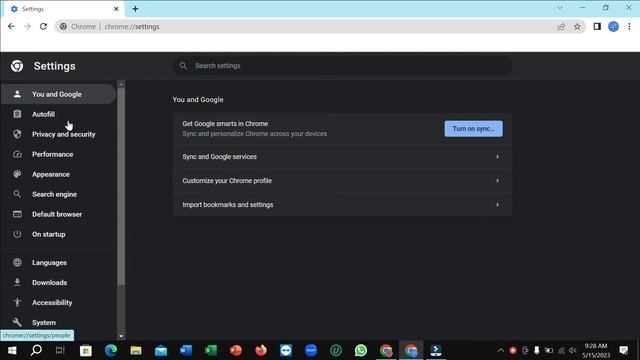Image resolution: width=640 pixels, height=360 pixels.
Task: Expand Sync and Google services row
Action: (x=342, y=157)
